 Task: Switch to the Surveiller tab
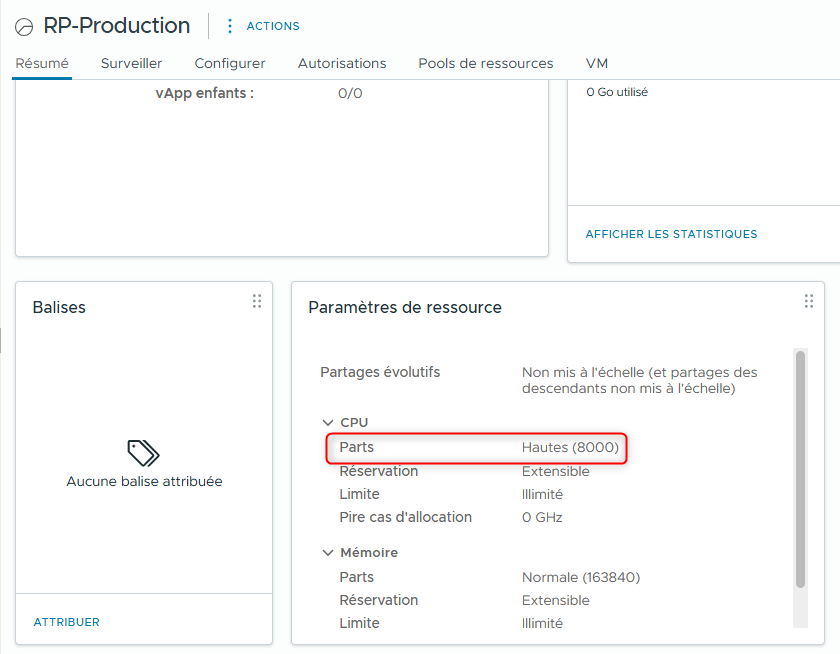pyautogui.click(x=131, y=63)
